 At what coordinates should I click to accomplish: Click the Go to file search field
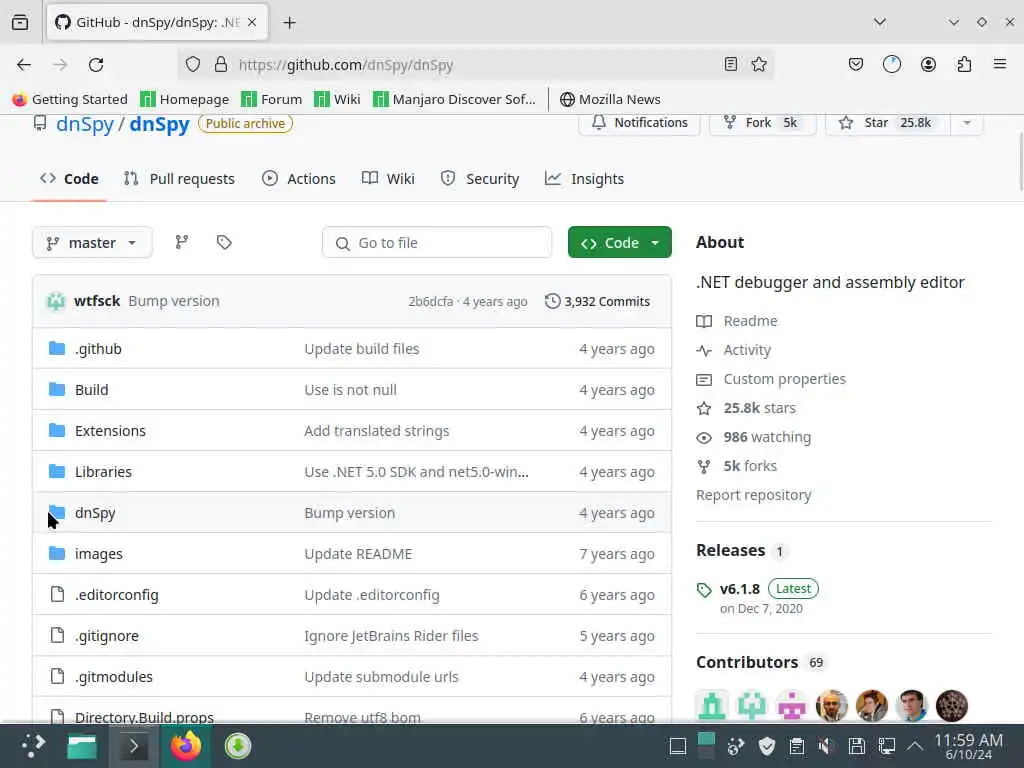pyautogui.click(x=437, y=243)
